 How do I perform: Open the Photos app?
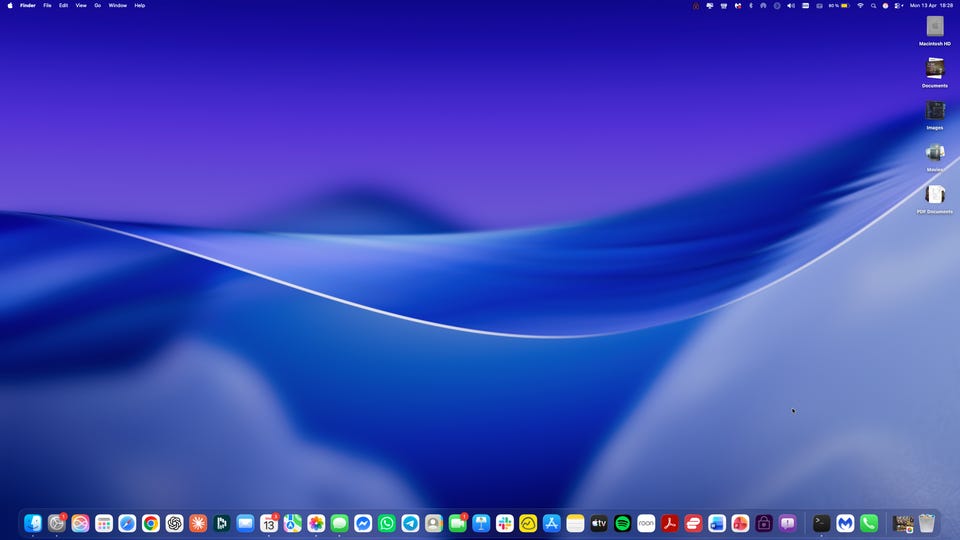click(316, 523)
